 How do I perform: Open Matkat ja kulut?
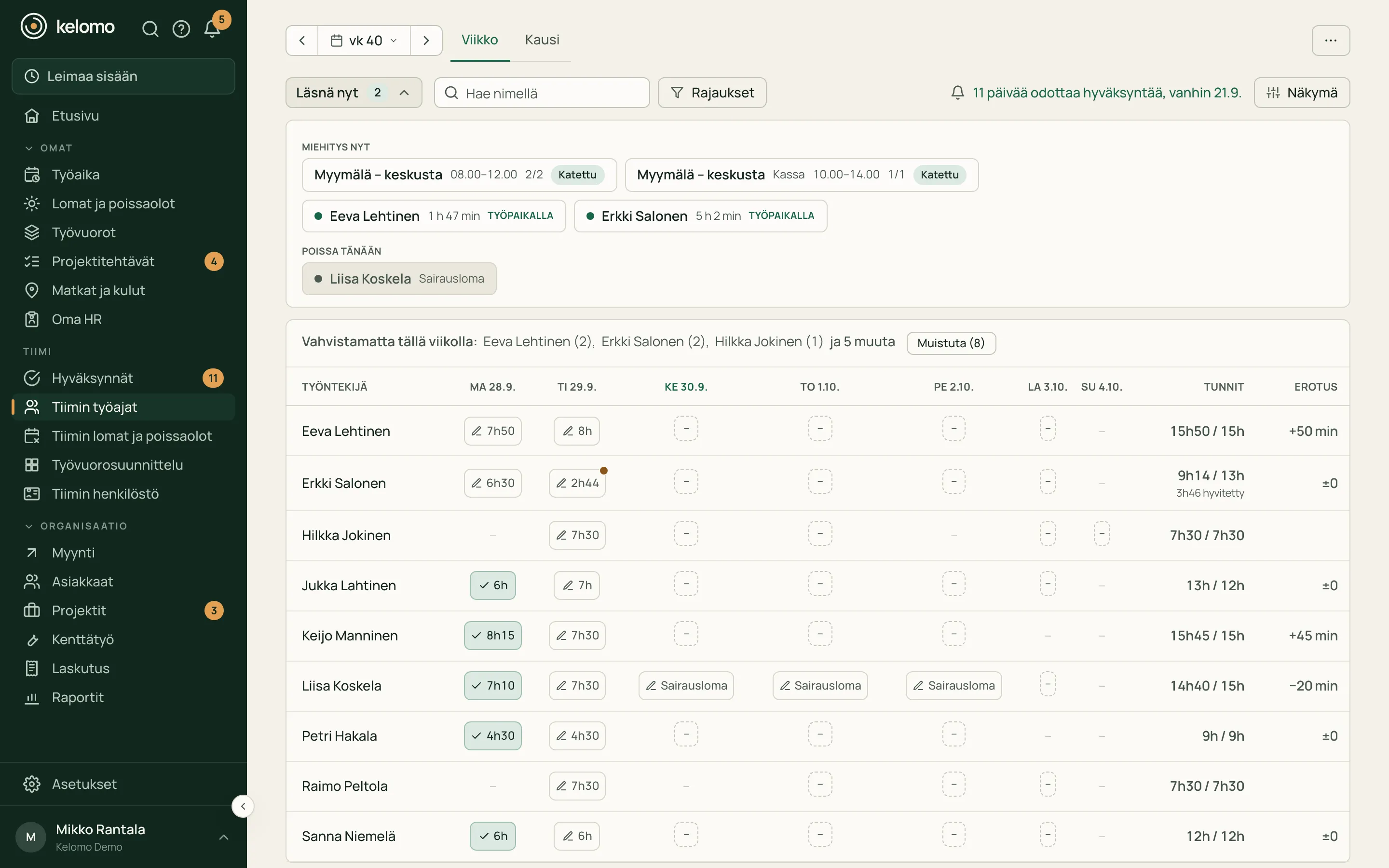click(x=123, y=290)
